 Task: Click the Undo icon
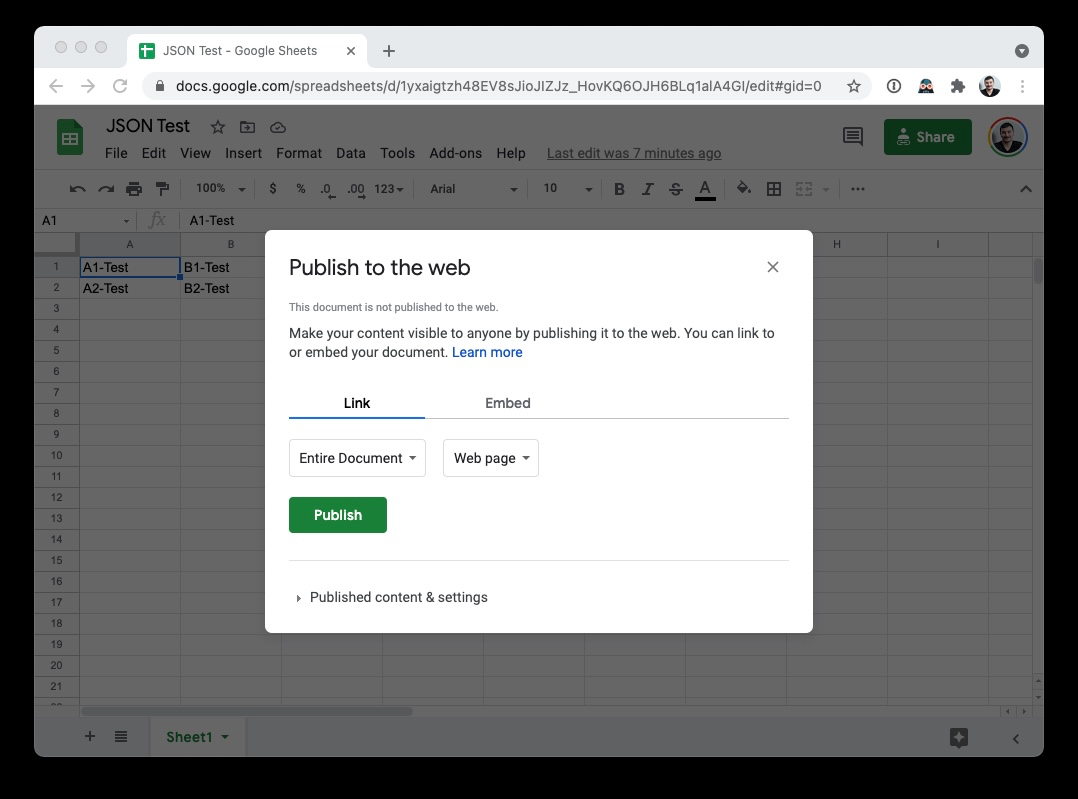[77, 188]
